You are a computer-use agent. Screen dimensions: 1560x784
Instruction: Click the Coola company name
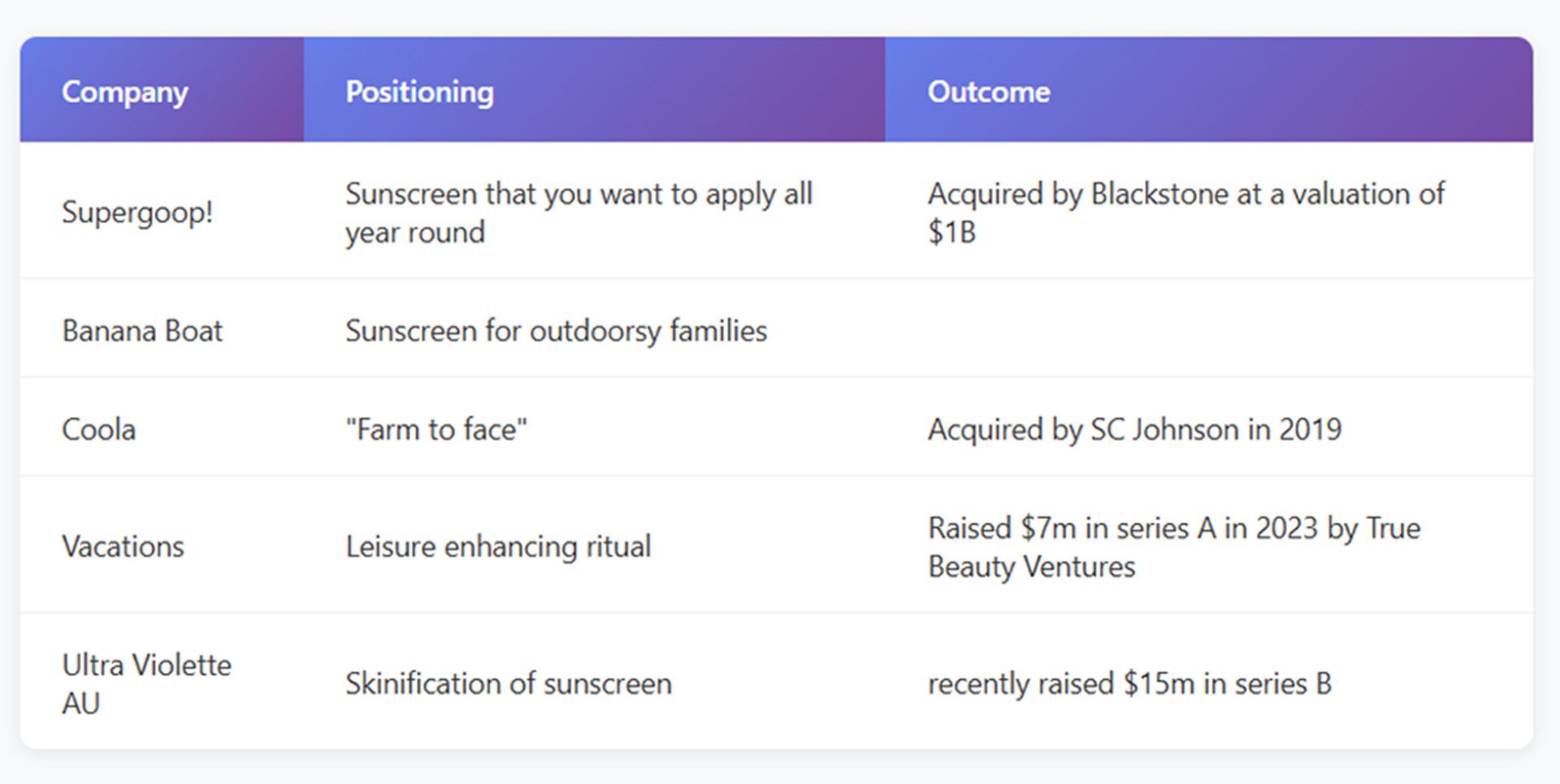click(x=98, y=430)
